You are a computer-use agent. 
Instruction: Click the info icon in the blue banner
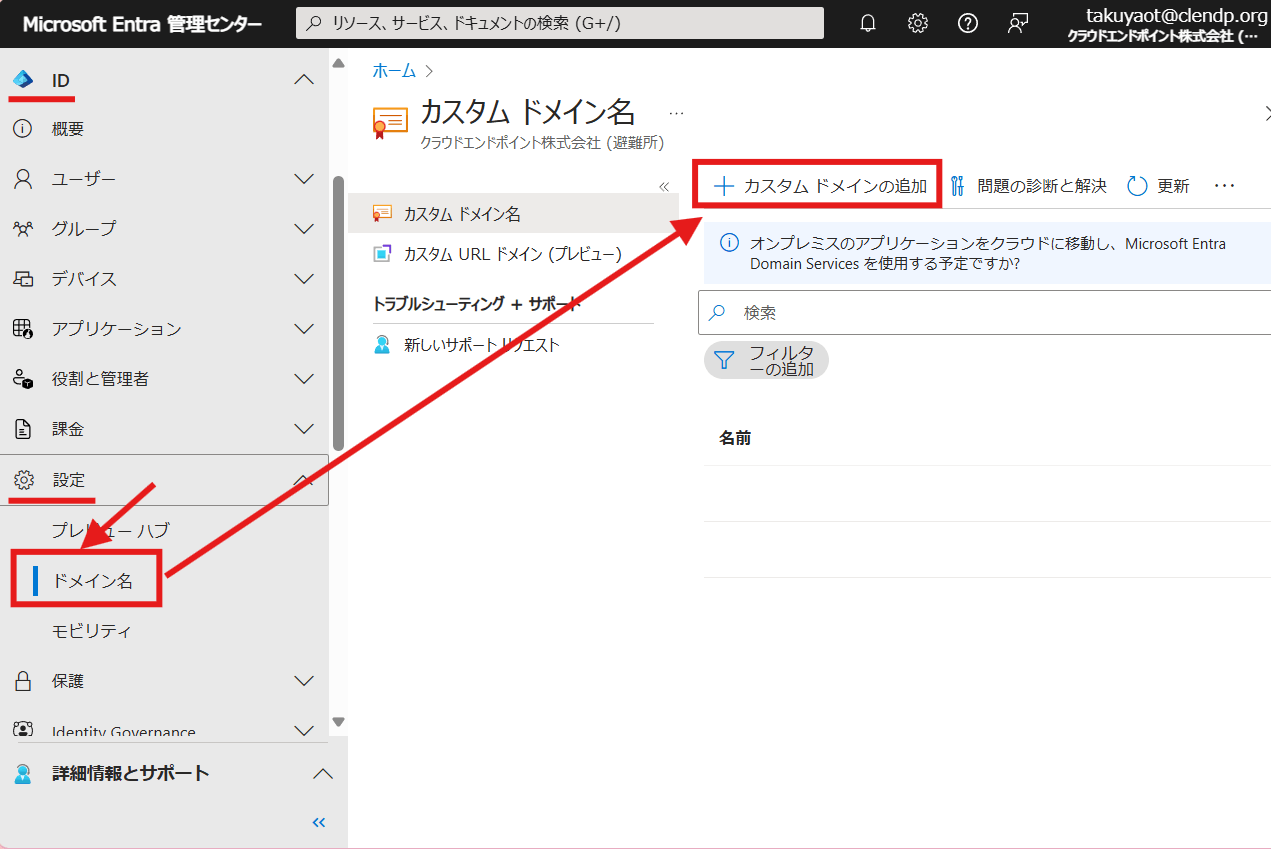click(730, 243)
